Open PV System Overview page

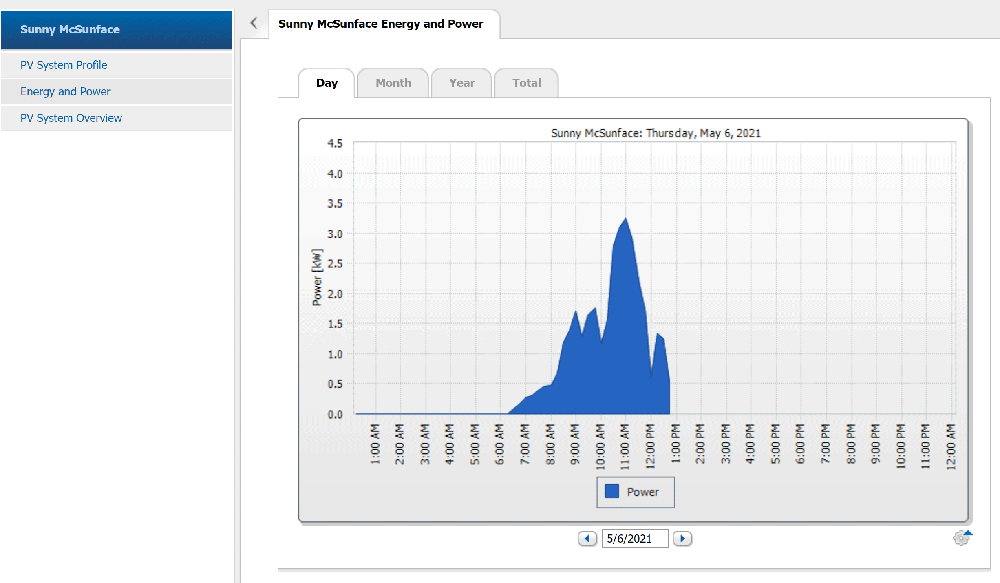(71, 118)
